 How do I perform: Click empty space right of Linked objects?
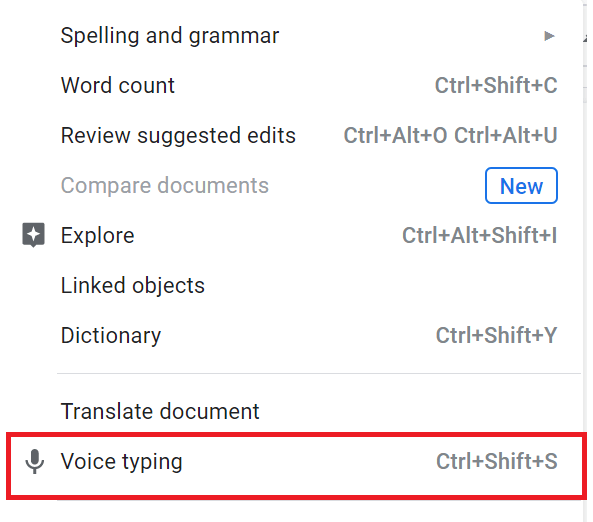point(378,285)
